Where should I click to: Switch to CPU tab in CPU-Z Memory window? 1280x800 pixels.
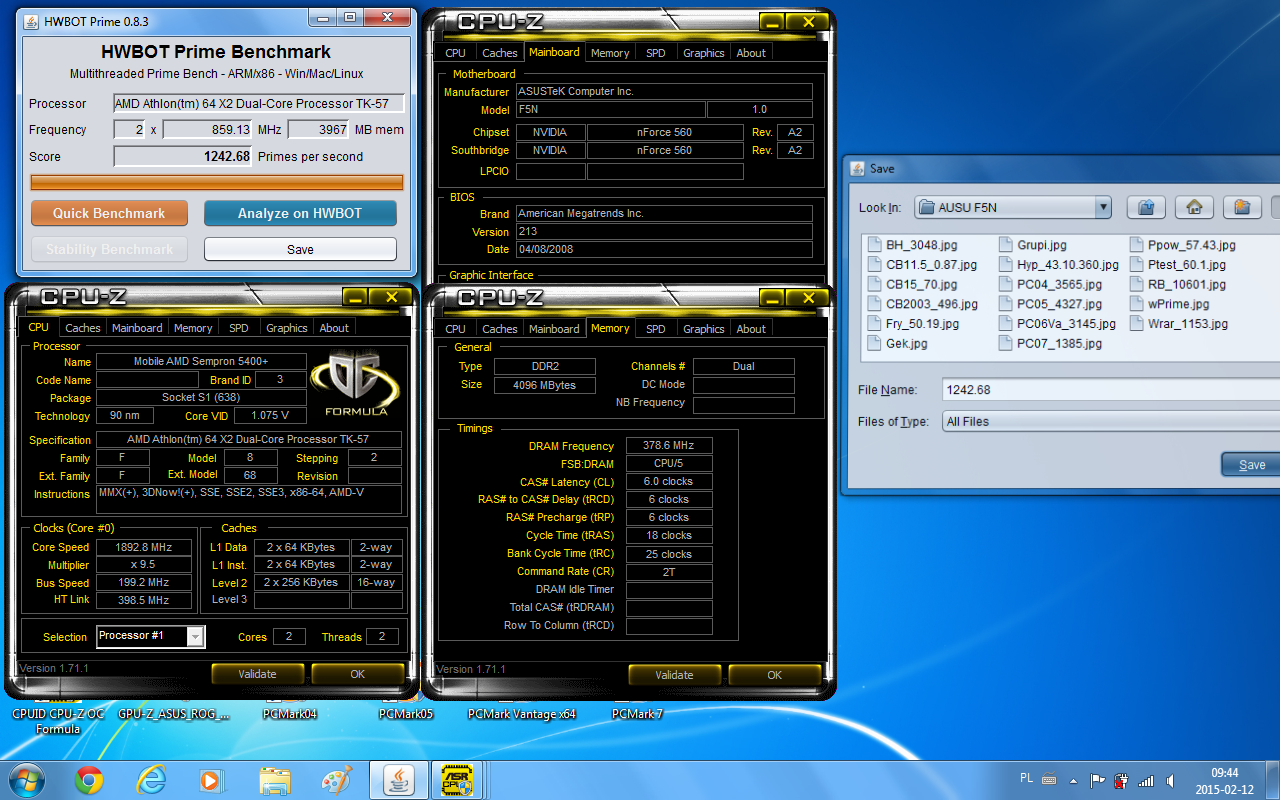point(455,329)
